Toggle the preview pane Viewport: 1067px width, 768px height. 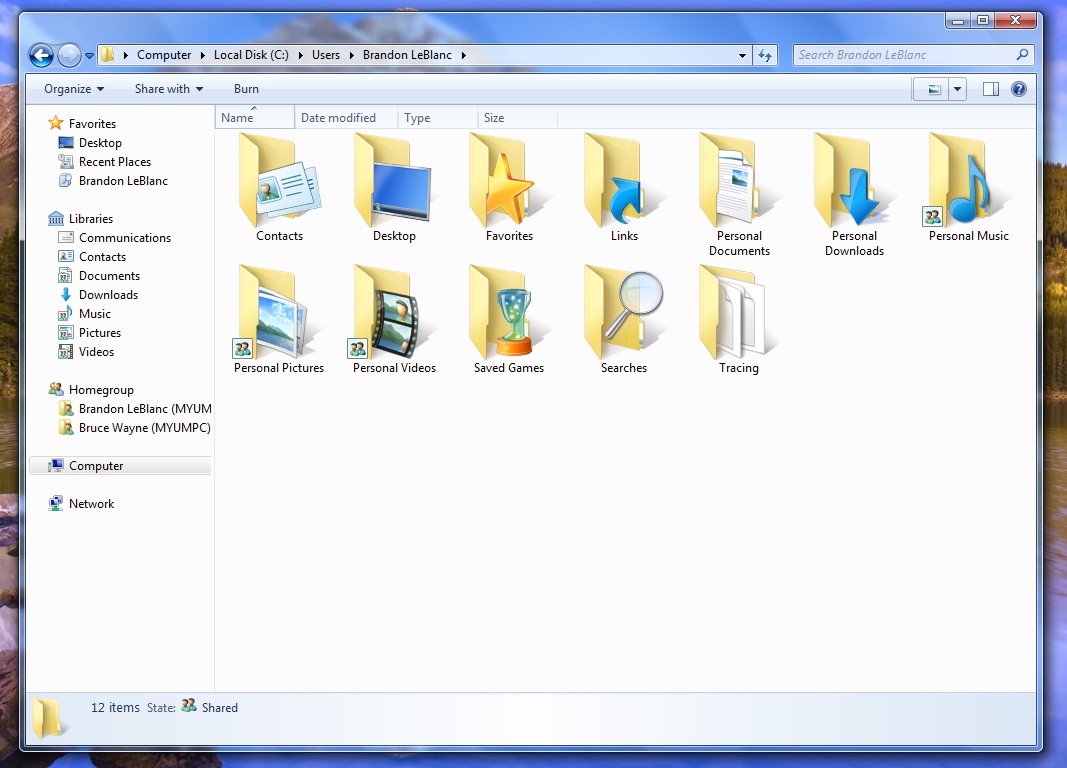click(990, 89)
